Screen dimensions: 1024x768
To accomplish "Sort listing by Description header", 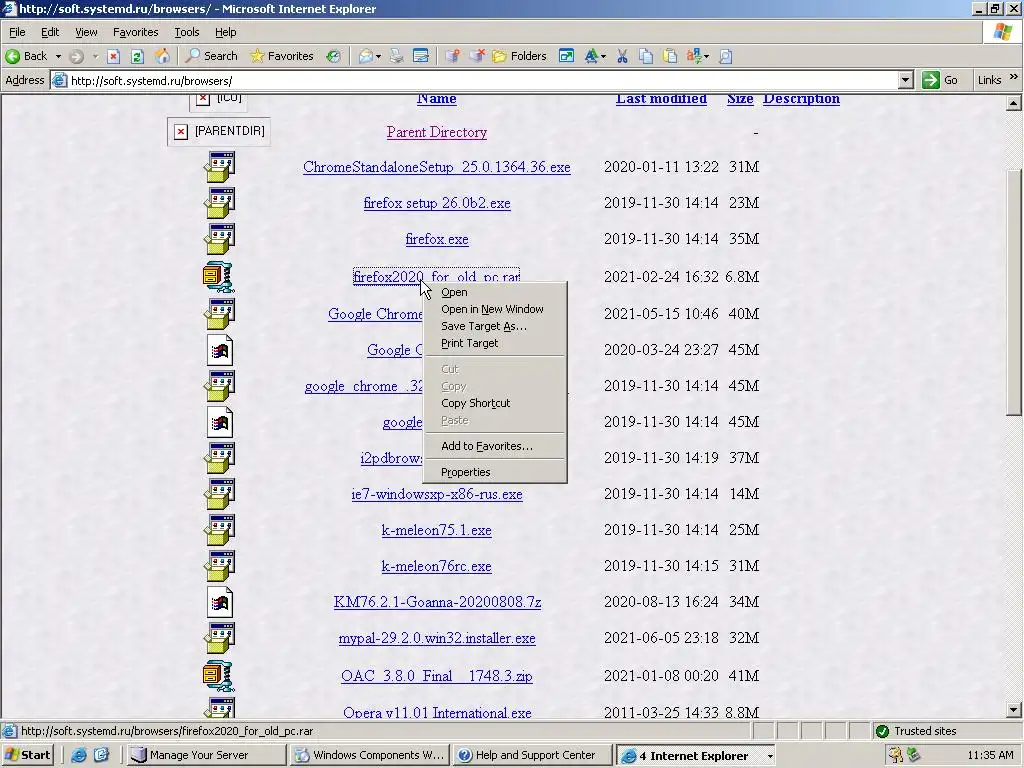I will [801, 99].
